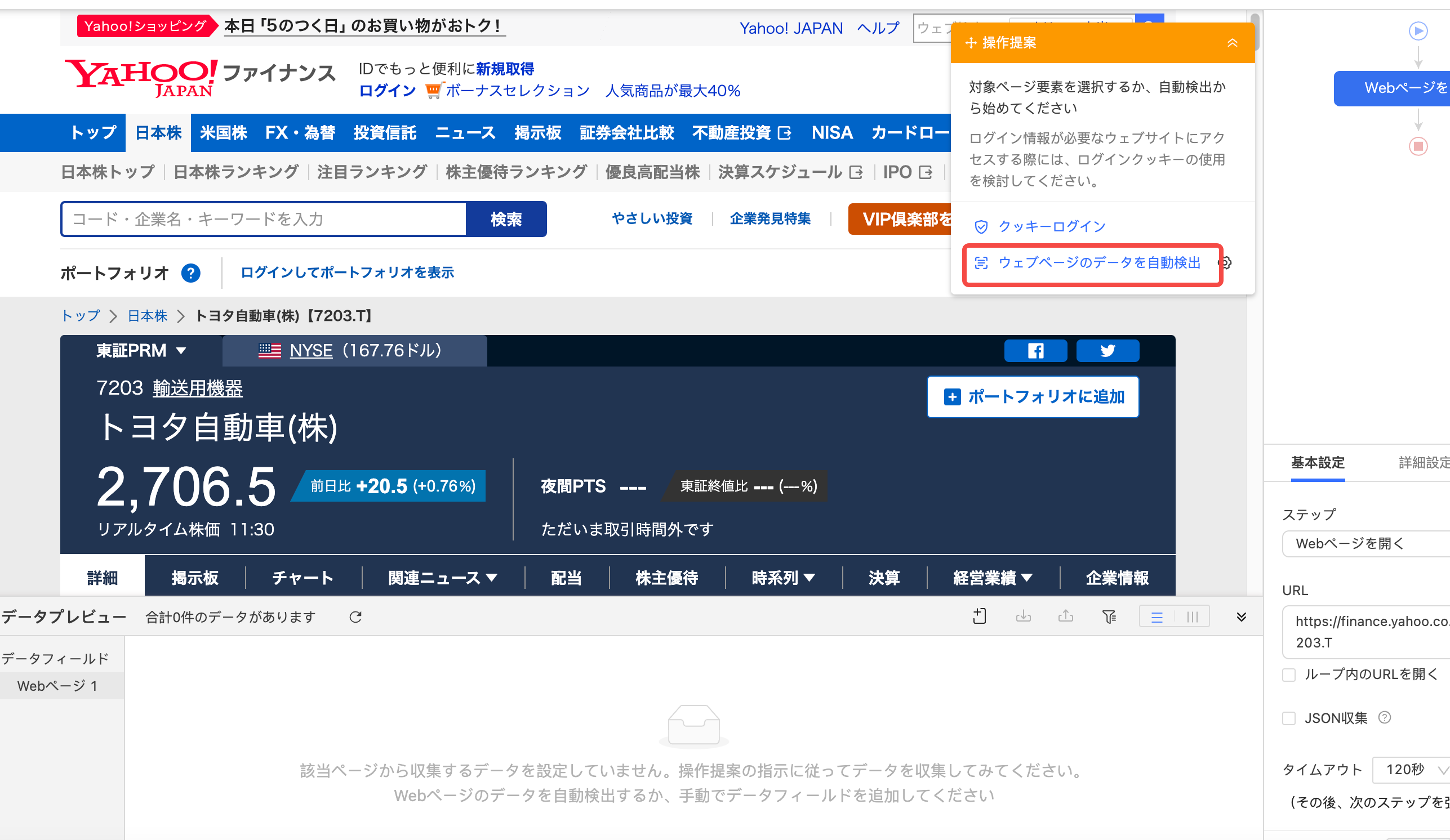Expand the 経営業績 dropdown tab
Image resolution: width=1450 pixels, height=840 pixels.
pos(993,577)
